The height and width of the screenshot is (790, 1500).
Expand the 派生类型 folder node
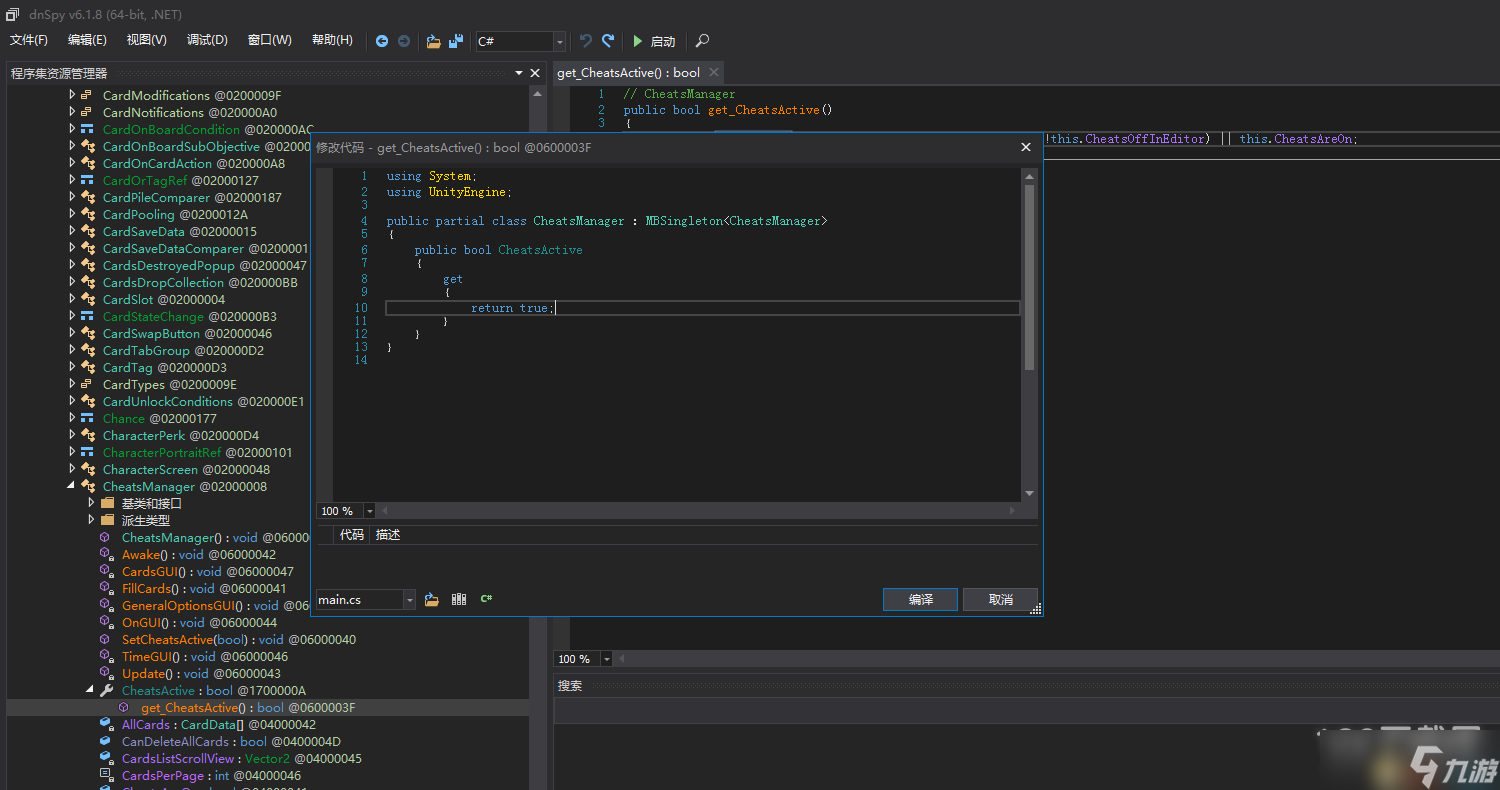tap(91, 520)
